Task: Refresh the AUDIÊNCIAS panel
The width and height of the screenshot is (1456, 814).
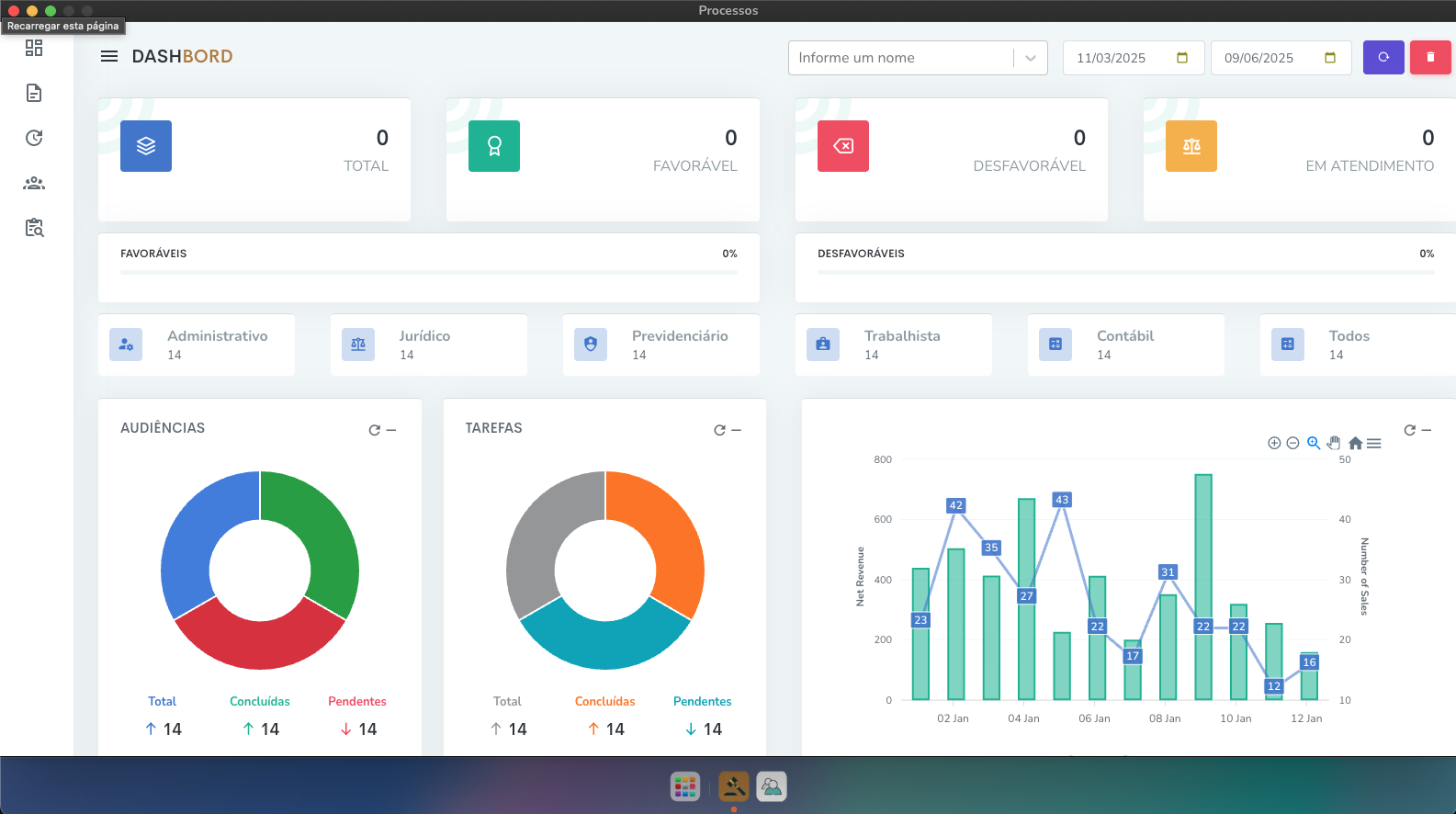Action: [374, 430]
